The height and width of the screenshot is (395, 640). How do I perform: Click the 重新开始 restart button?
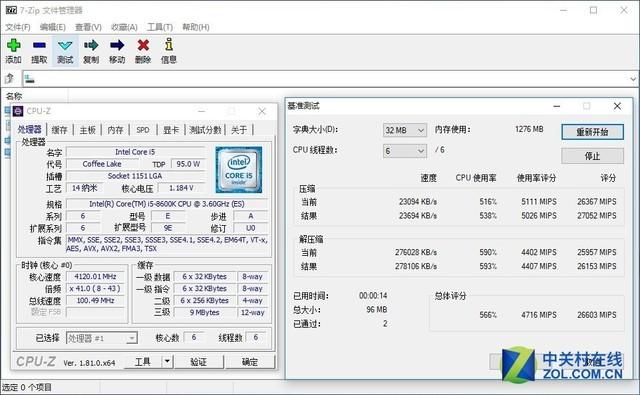pyautogui.click(x=592, y=132)
